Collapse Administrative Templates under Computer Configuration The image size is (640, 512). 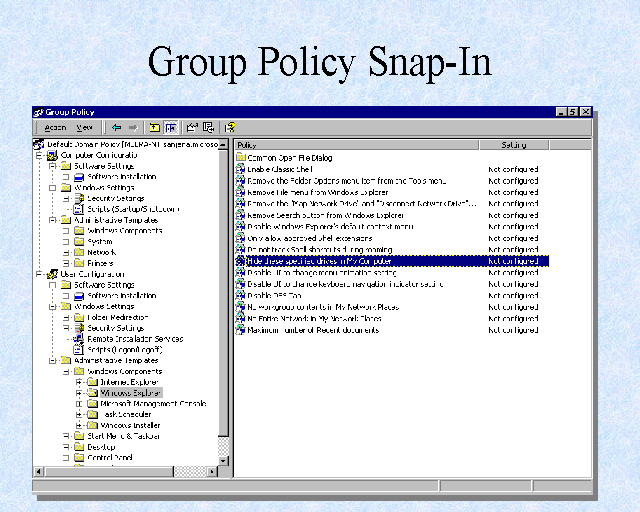click(x=52, y=220)
